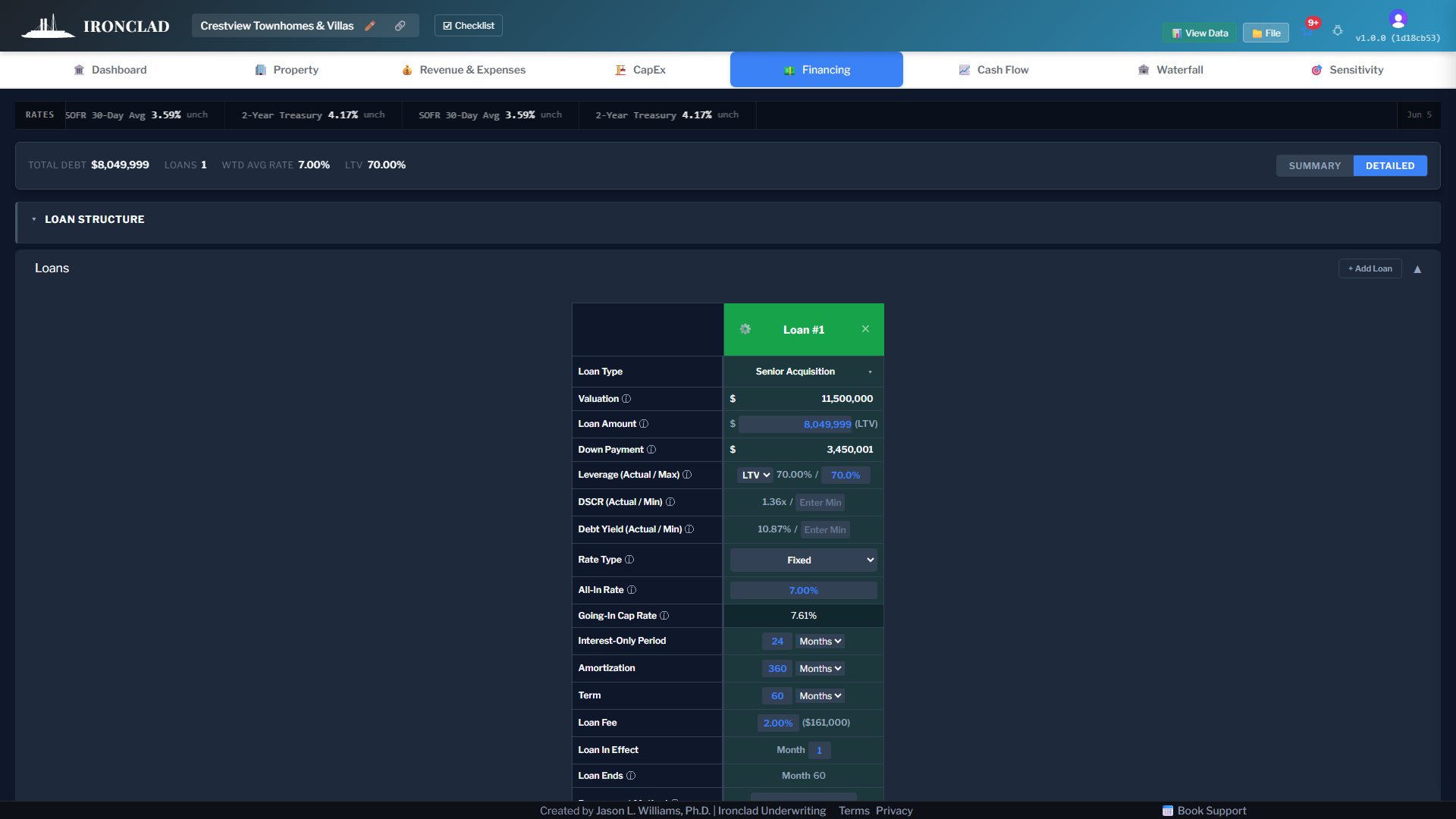The height and width of the screenshot is (819, 1456).
Task: Open the Terms link
Action: pyautogui.click(x=854, y=811)
